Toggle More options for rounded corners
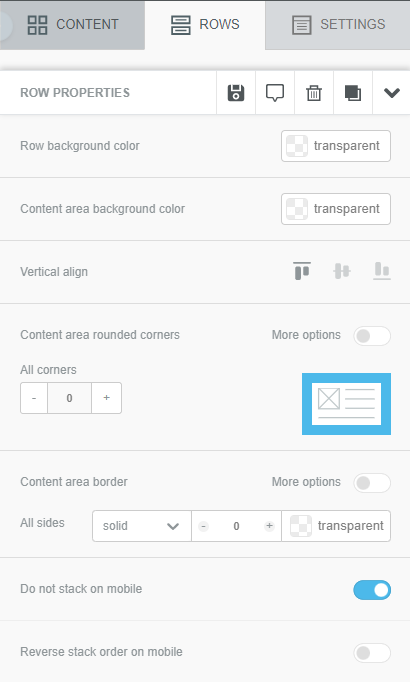Image resolution: width=410 pixels, height=682 pixels. 372,336
